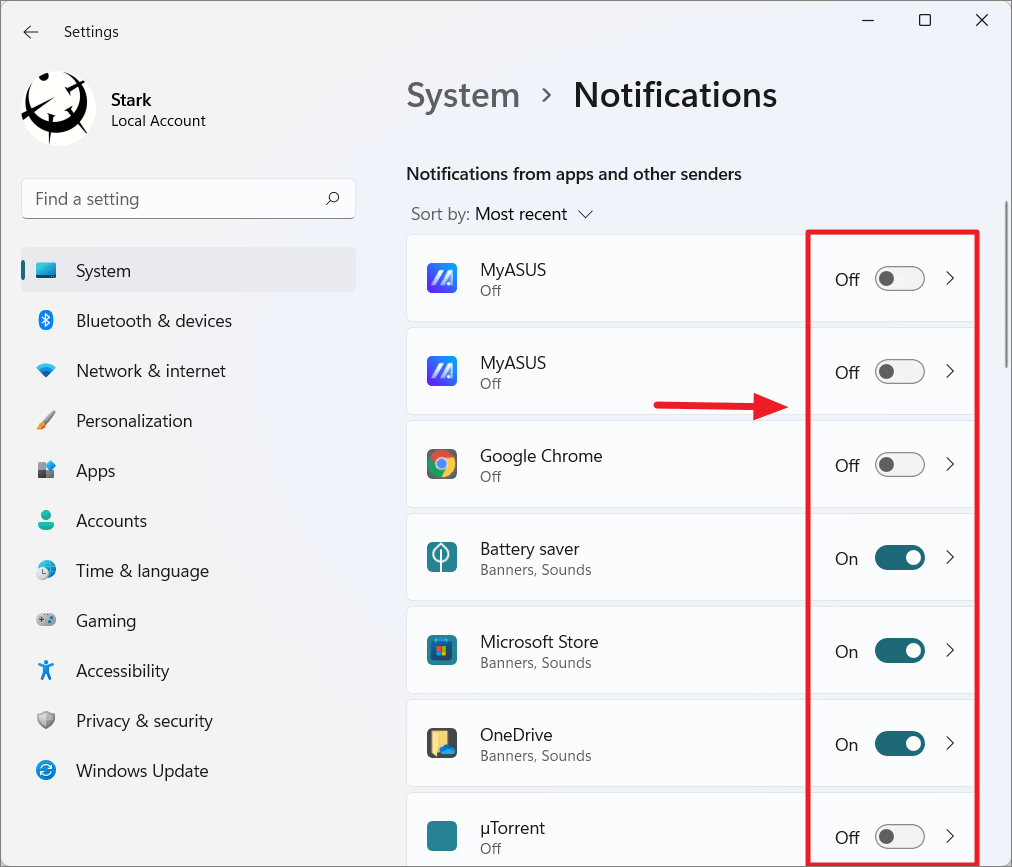The image size is (1012, 867).
Task: Click the OneDrive app icon
Action: click(441, 743)
